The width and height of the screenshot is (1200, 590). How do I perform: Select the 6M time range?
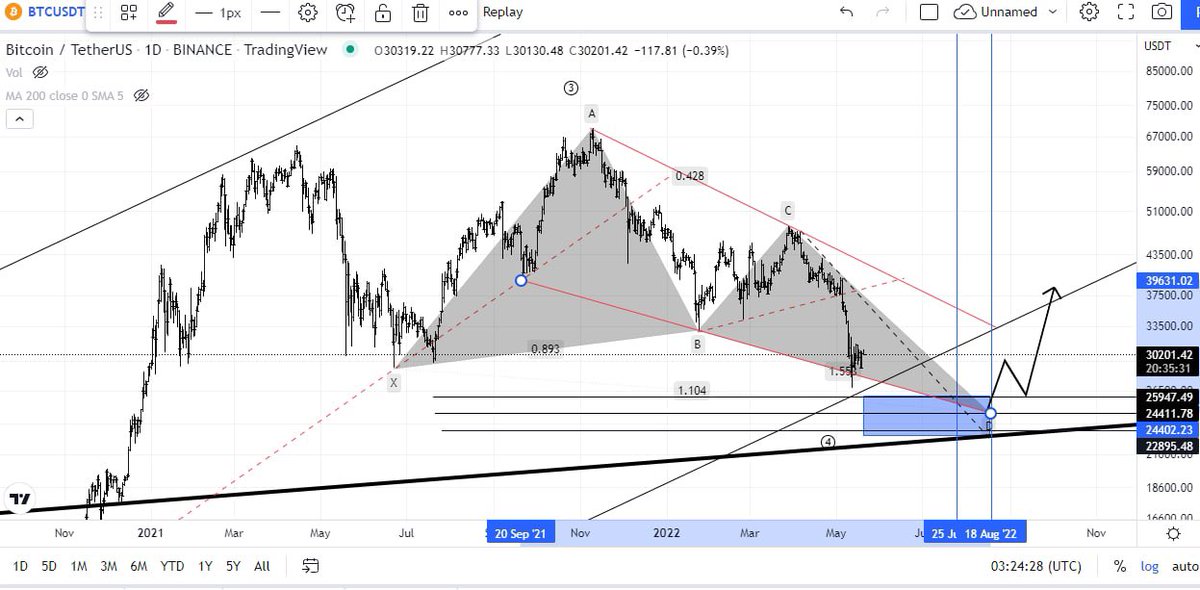click(x=139, y=566)
